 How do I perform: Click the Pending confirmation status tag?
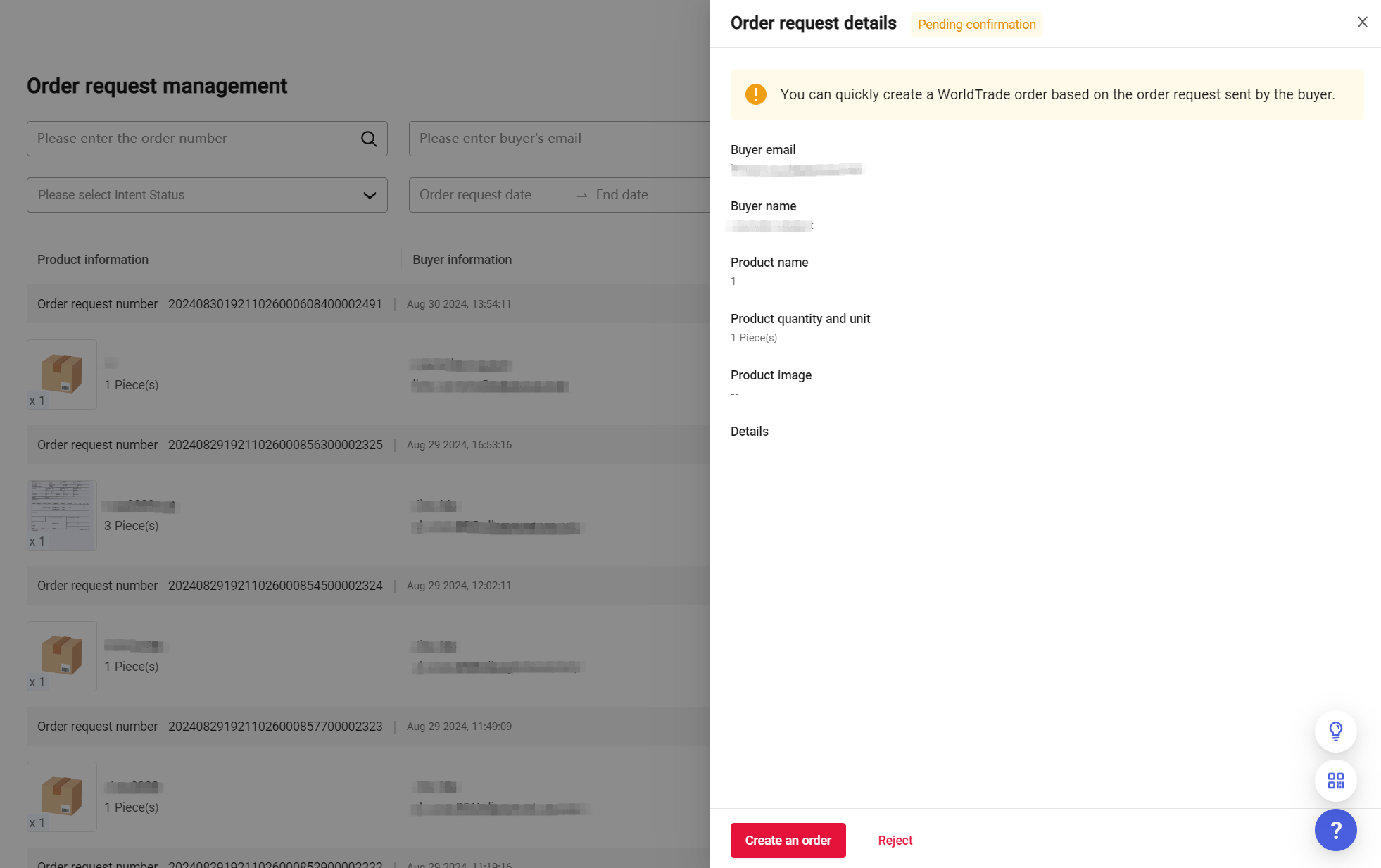(976, 25)
